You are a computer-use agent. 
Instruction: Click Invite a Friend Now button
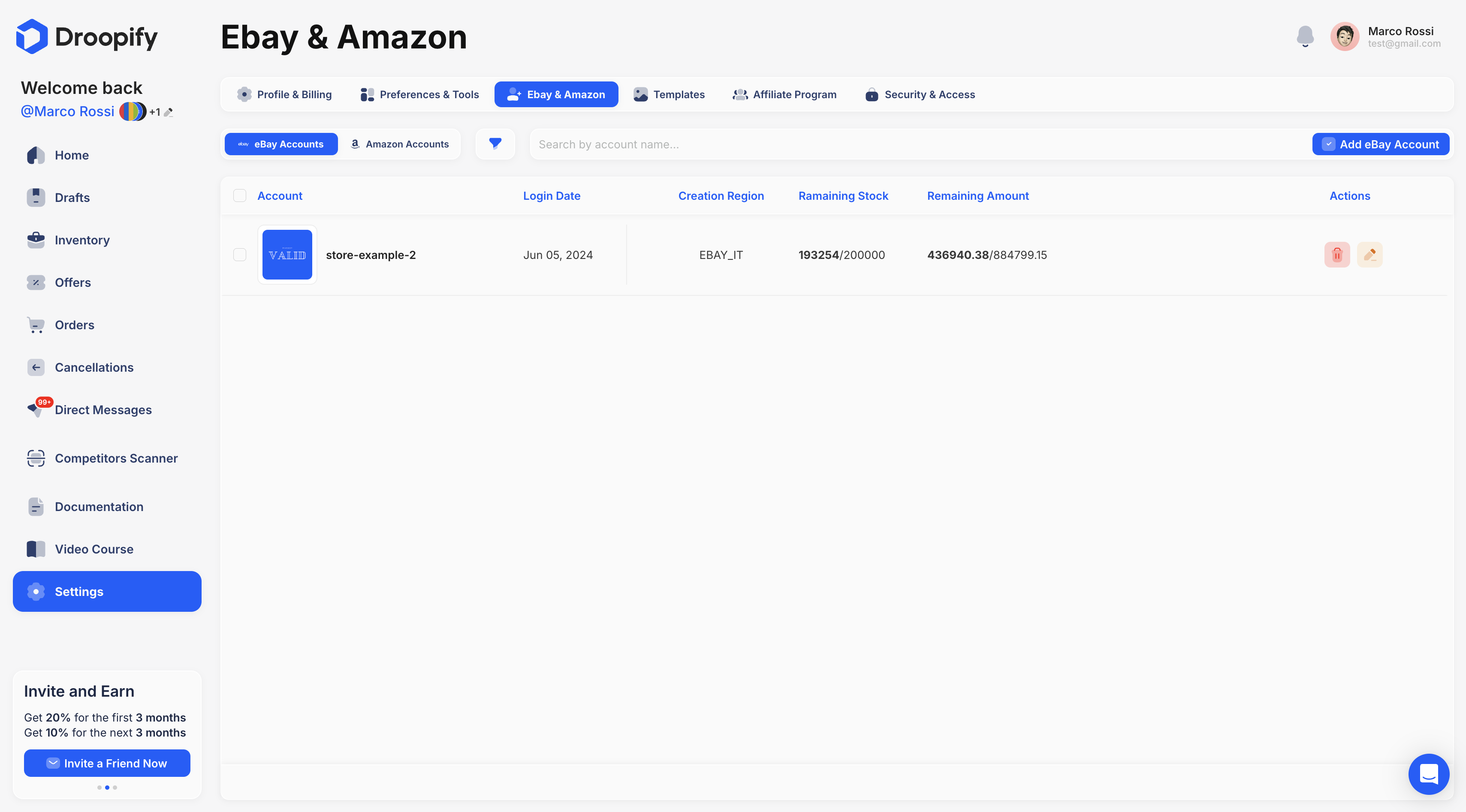(x=107, y=763)
